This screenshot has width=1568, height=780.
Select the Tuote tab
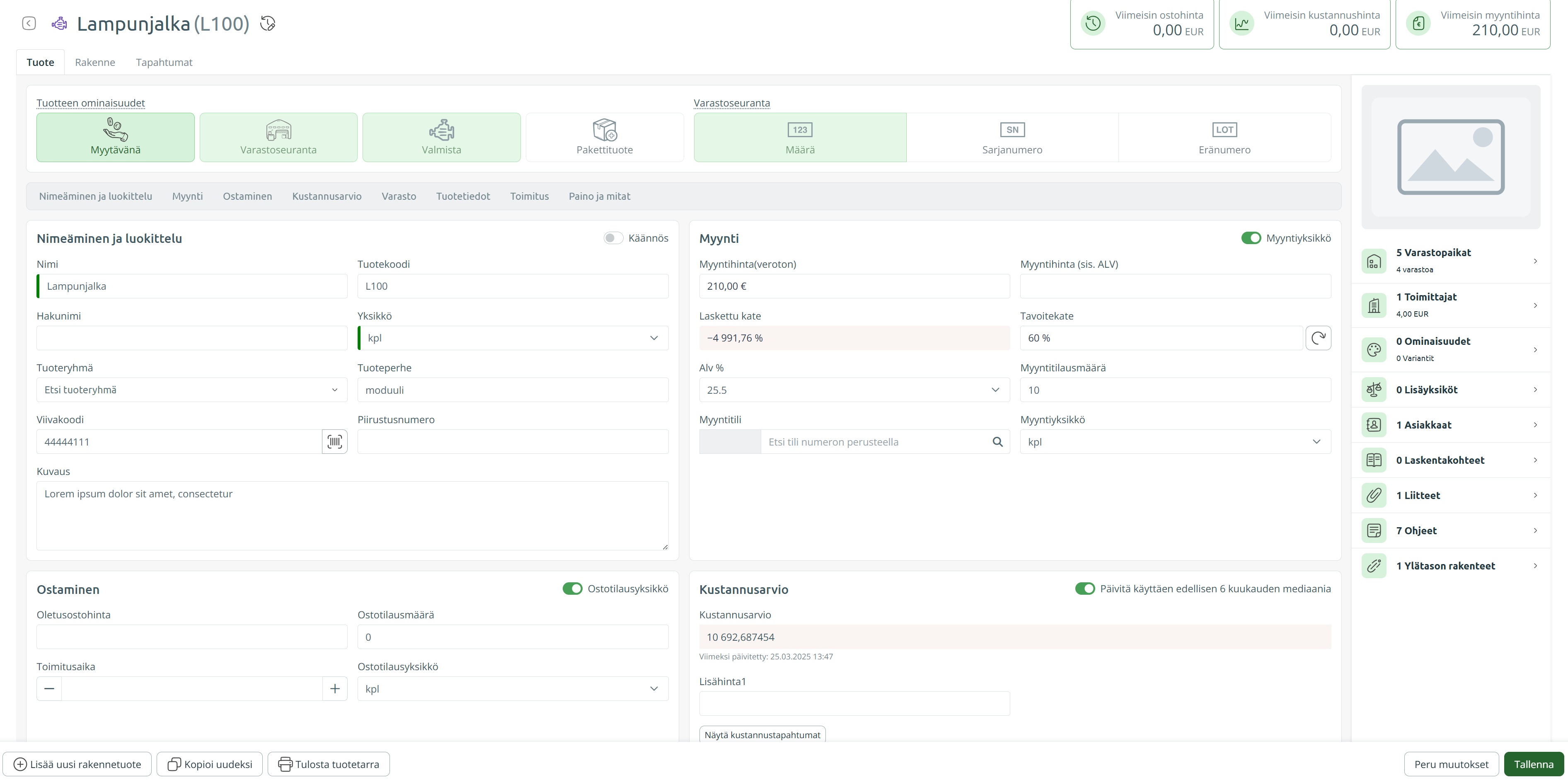point(40,62)
